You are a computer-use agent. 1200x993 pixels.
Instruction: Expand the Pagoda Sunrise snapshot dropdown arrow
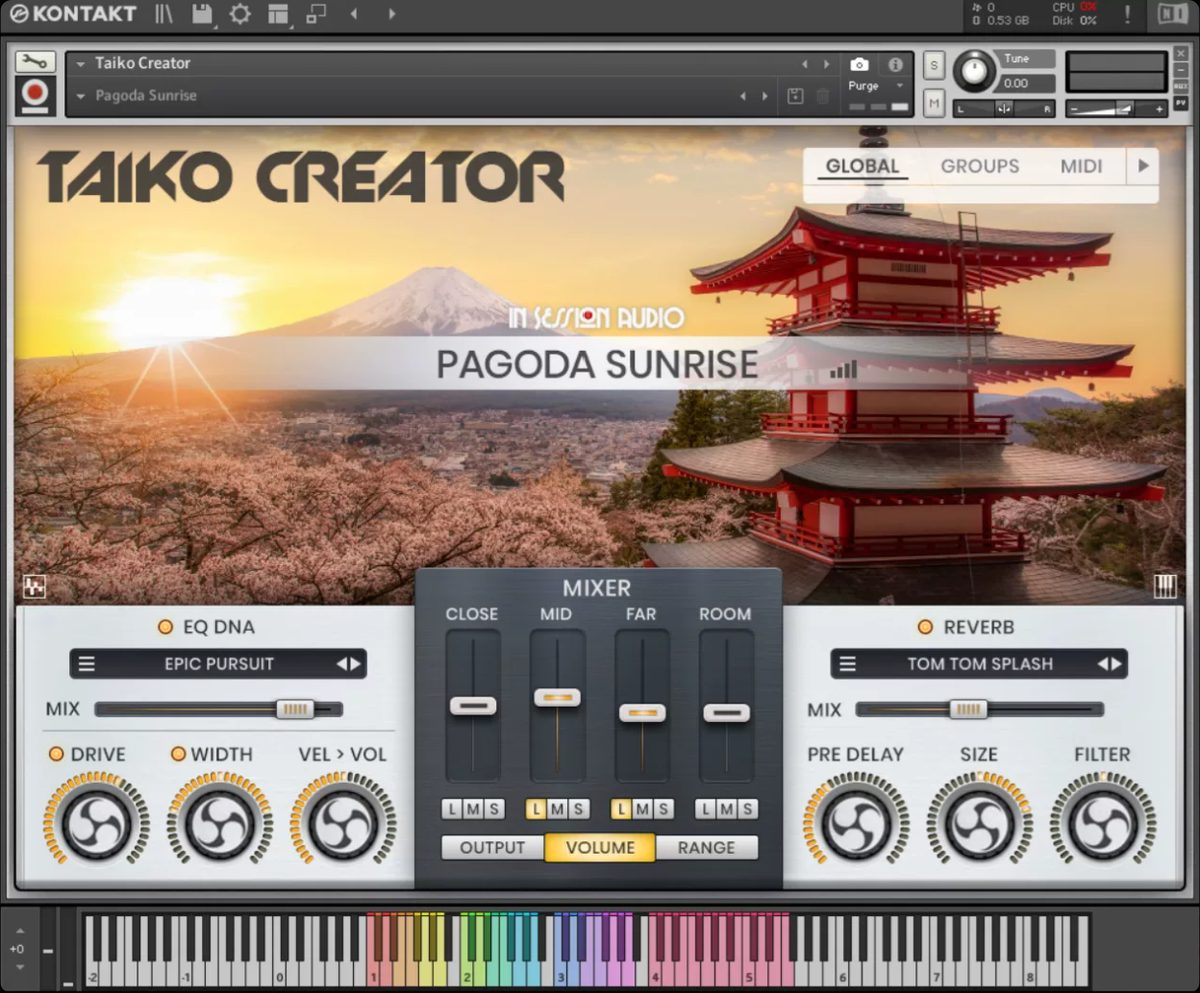click(x=81, y=96)
